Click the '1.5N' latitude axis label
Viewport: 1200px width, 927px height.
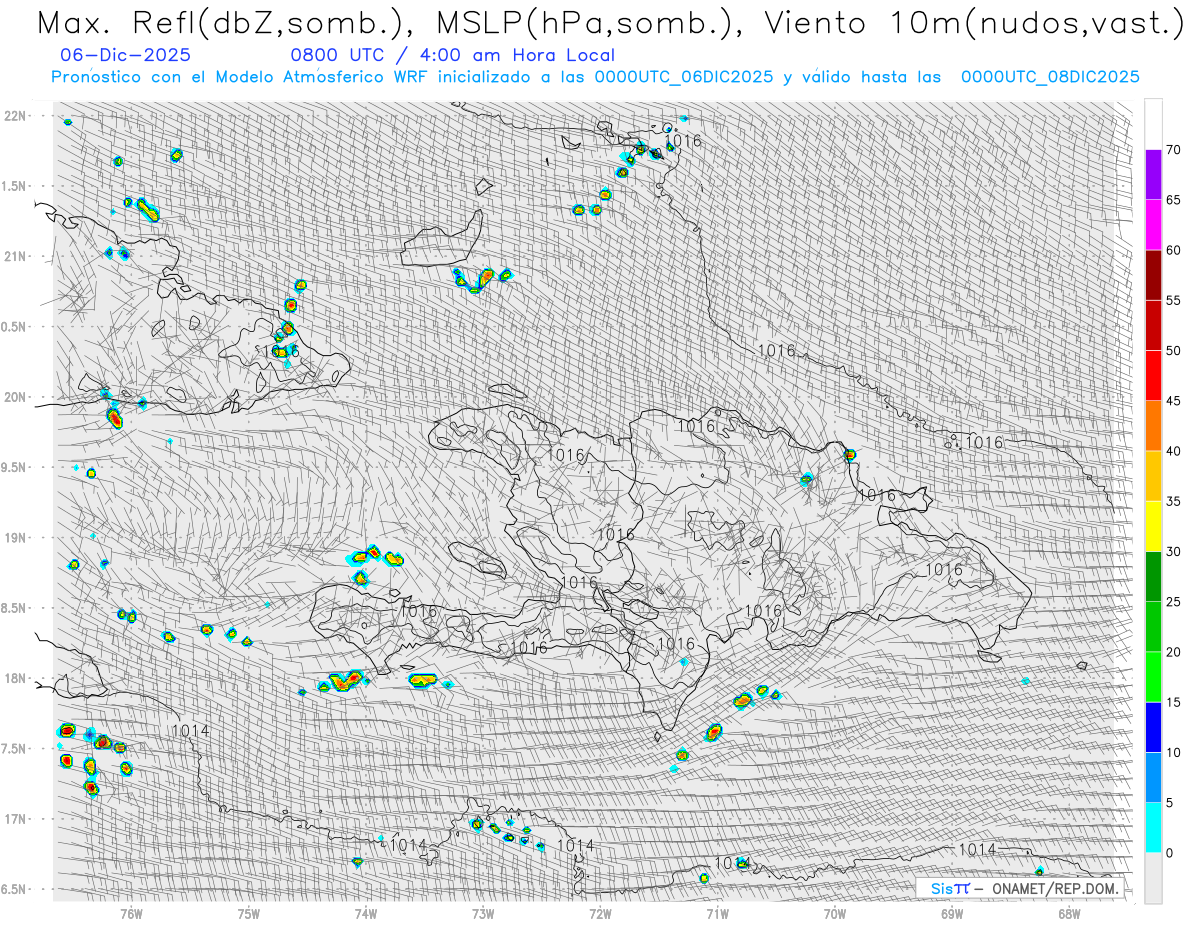pos(15,186)
